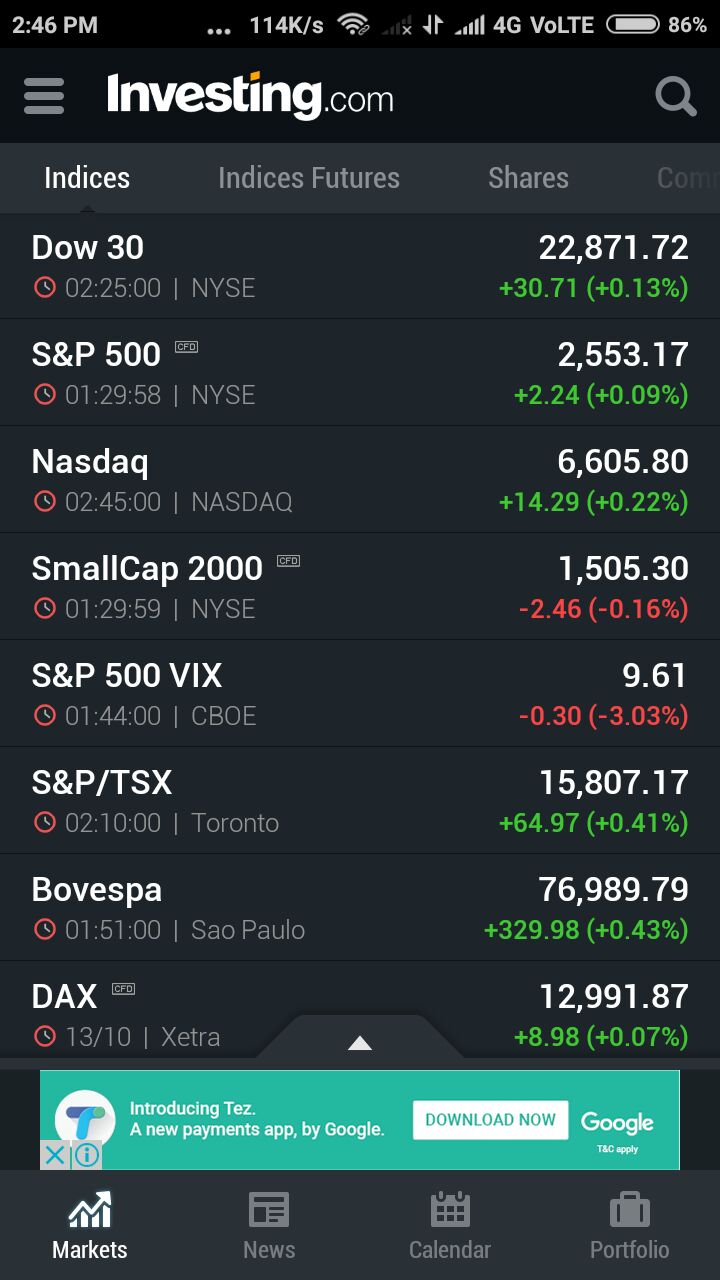Screen dimensions: 720x1280
Task: Expand the upward arrow drawer handle
Action: coord(360,1042)
